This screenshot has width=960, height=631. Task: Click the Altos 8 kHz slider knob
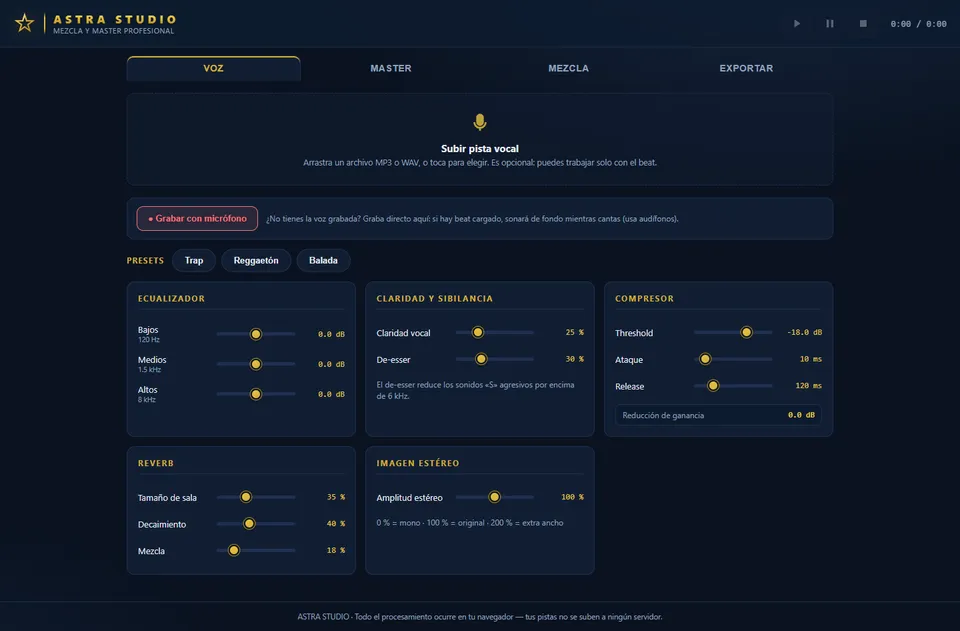256,394
